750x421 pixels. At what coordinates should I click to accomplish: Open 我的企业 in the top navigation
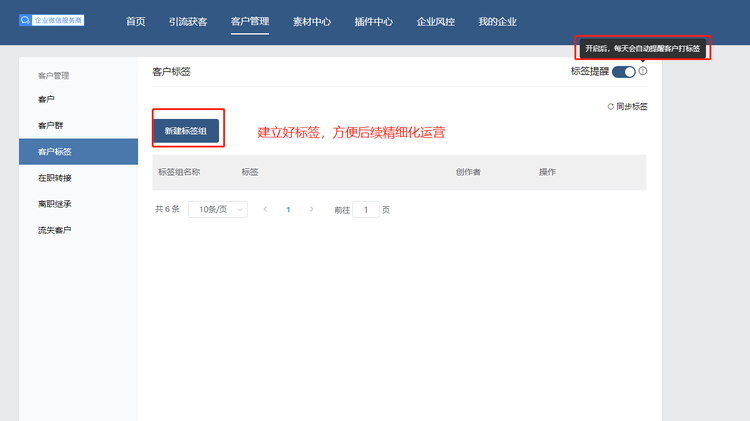(497, 22)
